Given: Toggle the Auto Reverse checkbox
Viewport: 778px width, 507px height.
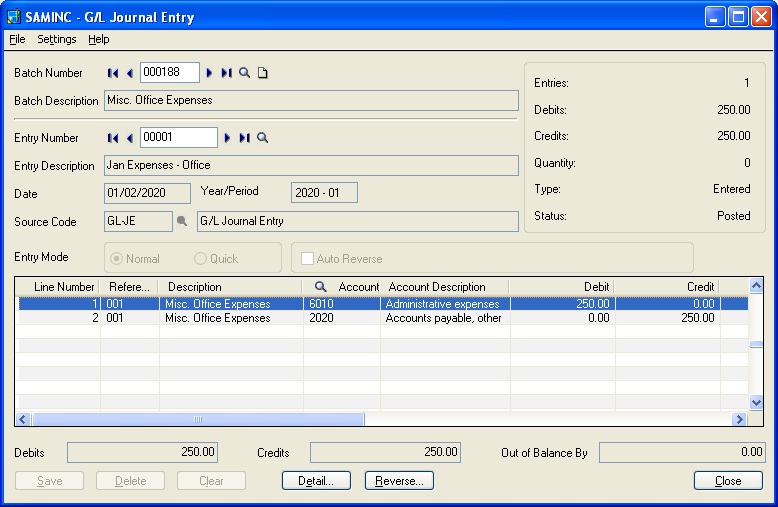Looking at the screenshot, I should [307, 258].
